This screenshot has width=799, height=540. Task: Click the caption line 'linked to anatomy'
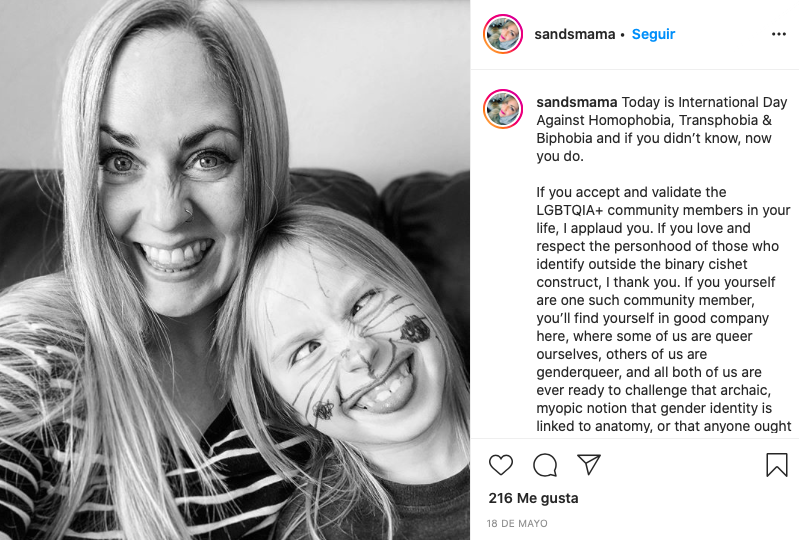[x=663, y=426]
